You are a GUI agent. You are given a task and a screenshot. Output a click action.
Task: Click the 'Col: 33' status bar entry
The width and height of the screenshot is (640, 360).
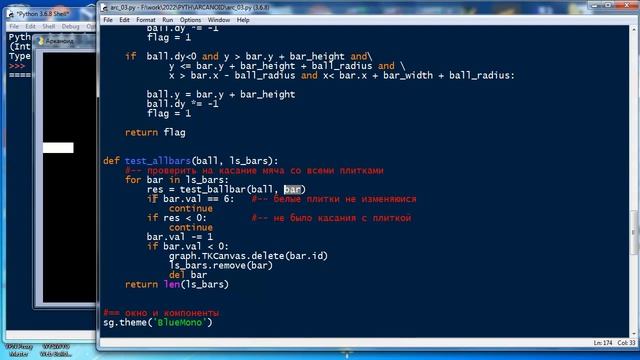click(626, 343)
